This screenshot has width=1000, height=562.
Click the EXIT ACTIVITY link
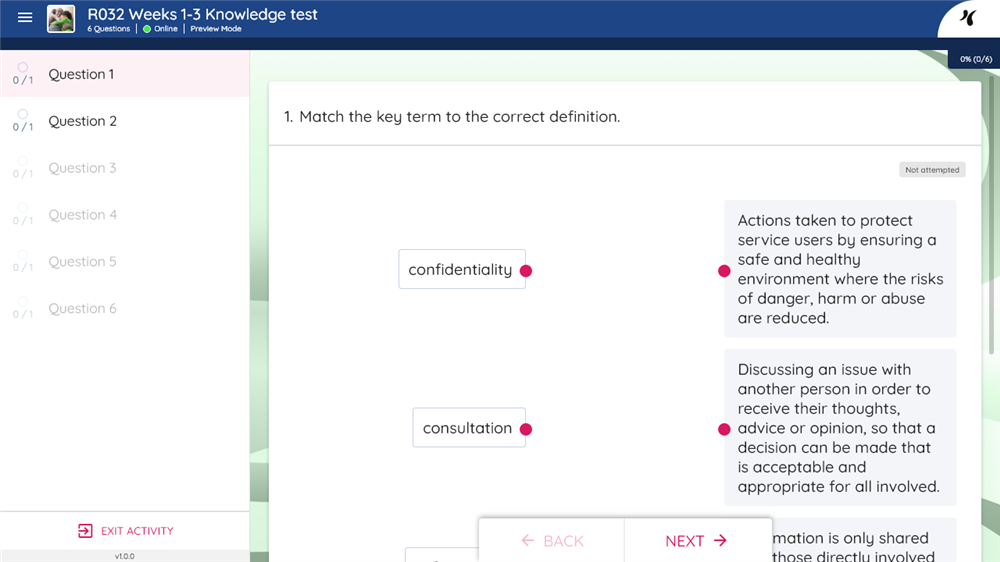126,531
